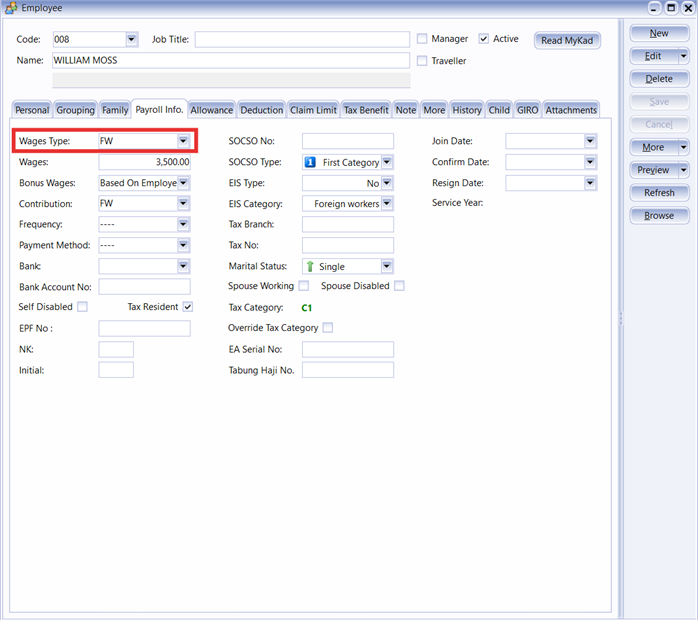This screenshot has width=698, height=620.
Task: Click the panel splitter handle beside buttons
Action: (620, 318)
